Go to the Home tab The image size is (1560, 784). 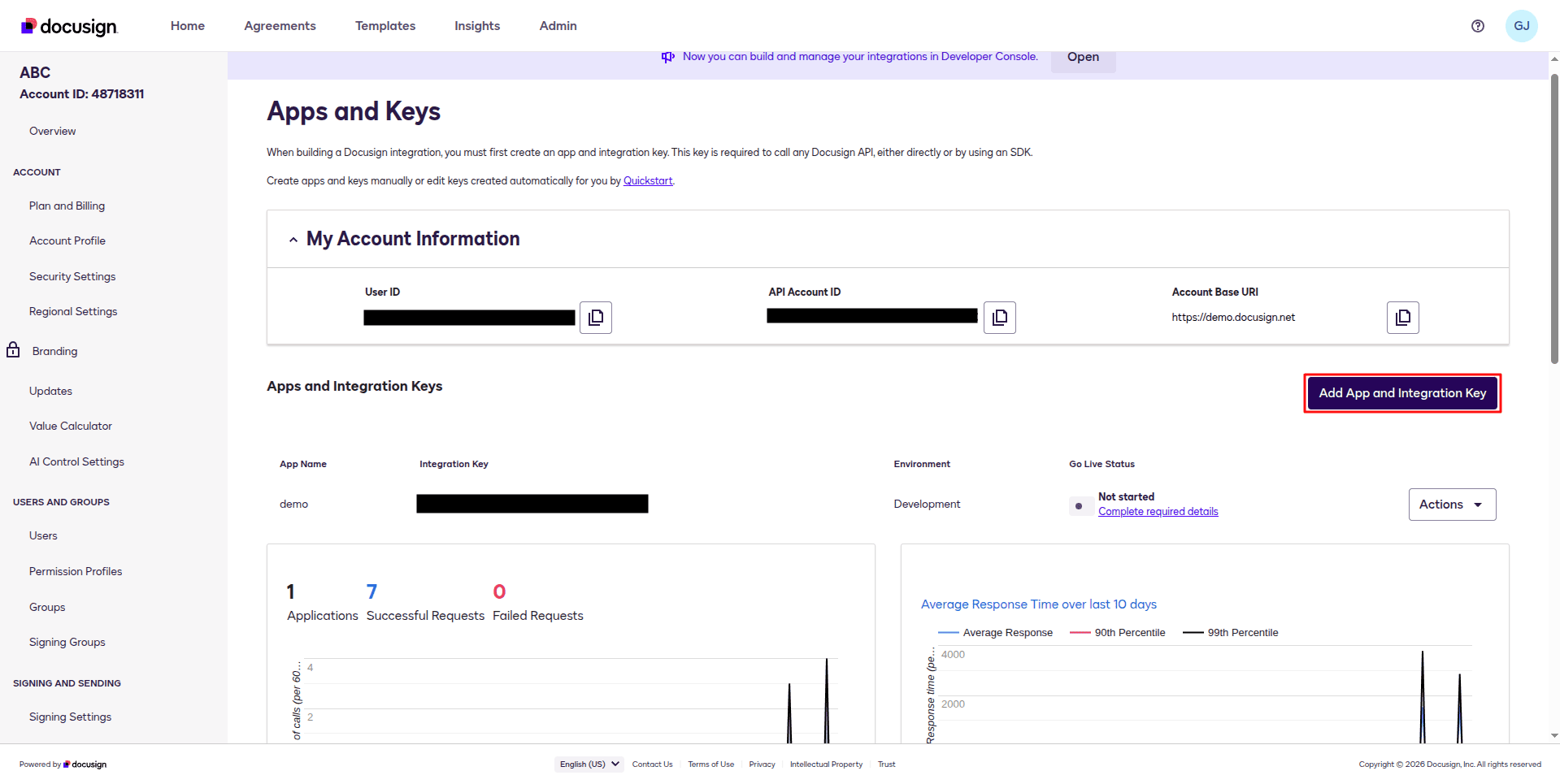pyautogui.click(x=188, y=26)
